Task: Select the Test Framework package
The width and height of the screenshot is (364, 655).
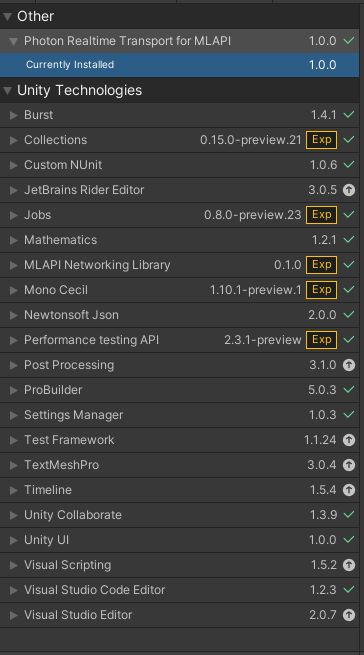Action: 179,440
